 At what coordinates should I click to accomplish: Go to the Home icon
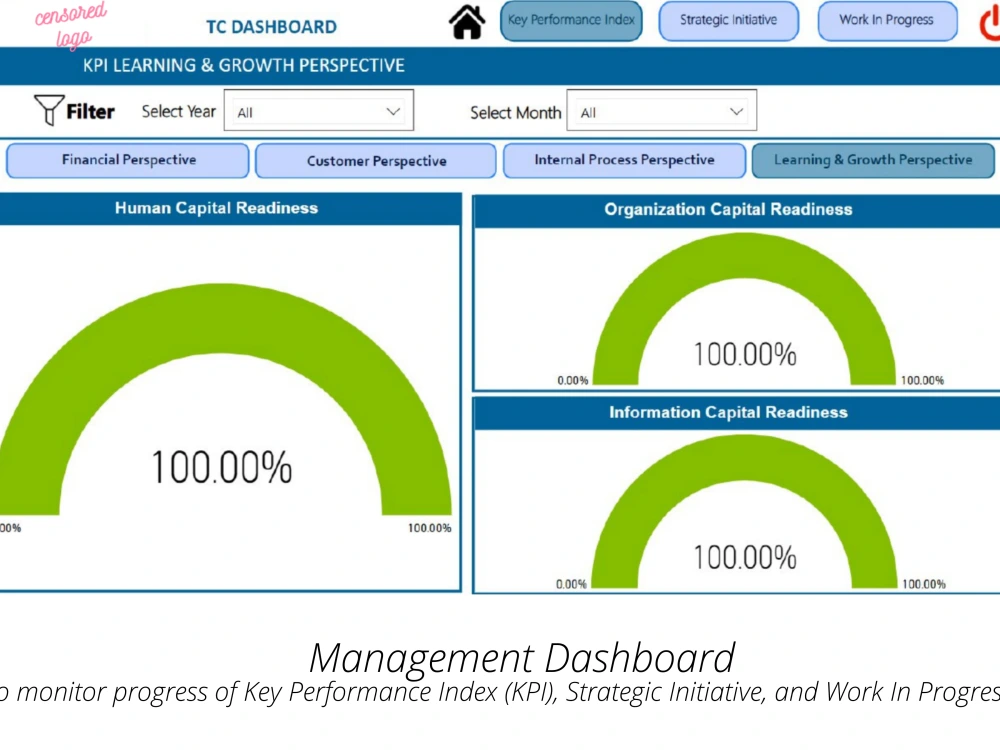(x=467, y=22)
